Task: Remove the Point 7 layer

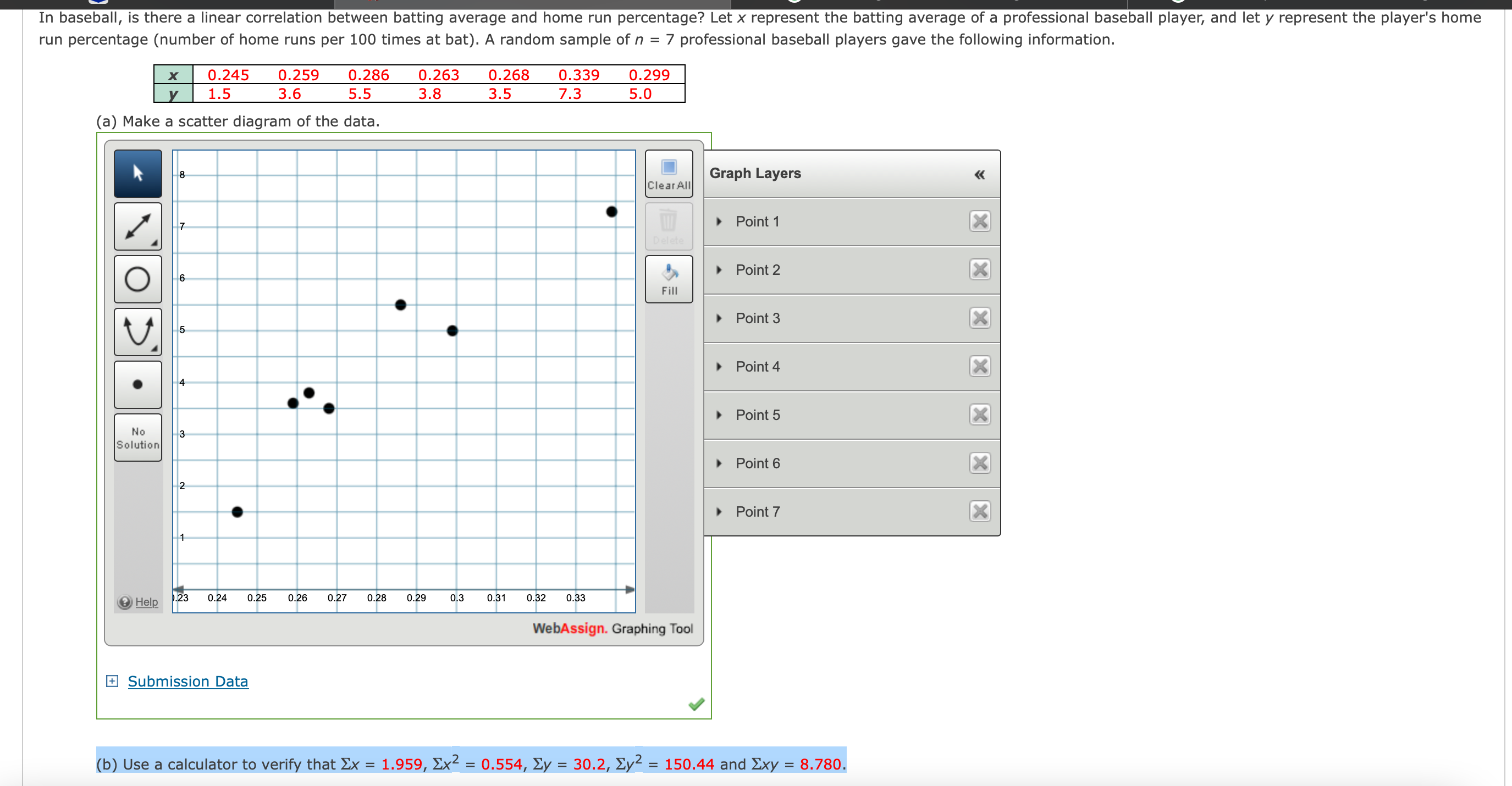Action: 980,512
